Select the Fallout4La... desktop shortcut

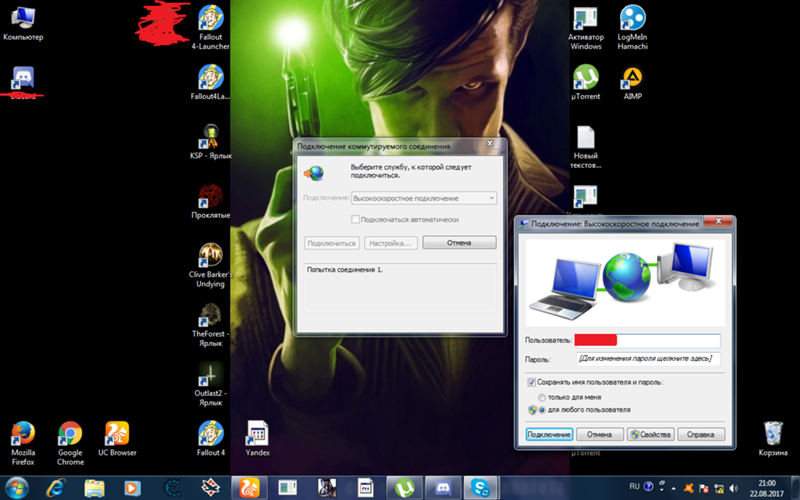click(x=210, y=82)
